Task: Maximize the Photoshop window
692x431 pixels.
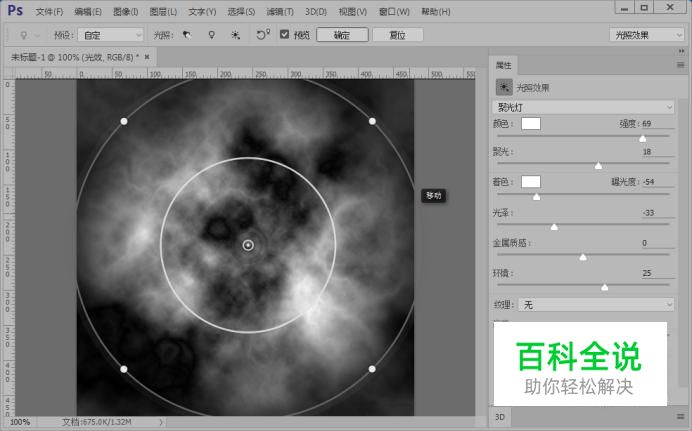Action: [x=644, y=7]
